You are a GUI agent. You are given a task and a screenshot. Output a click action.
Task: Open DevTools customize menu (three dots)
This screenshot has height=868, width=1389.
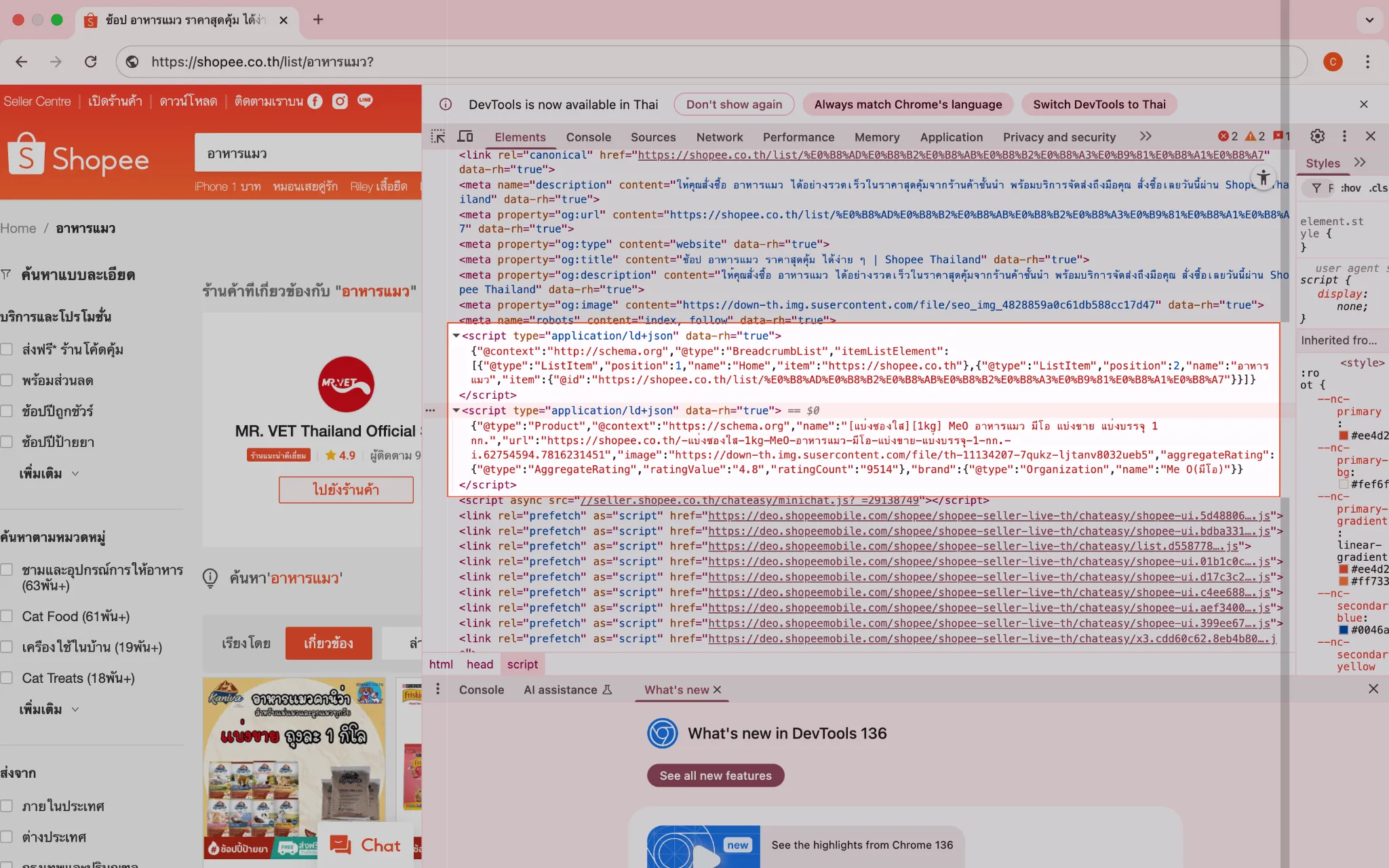(x=1344, y=136)
